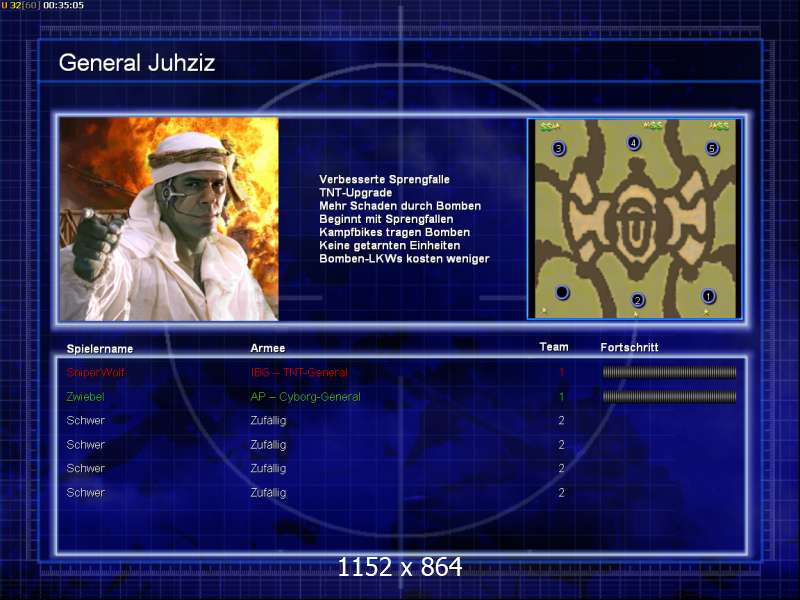Screen dimensions: 800x600
Task: Click the 'Armee' column header
Action: point(268,348)
